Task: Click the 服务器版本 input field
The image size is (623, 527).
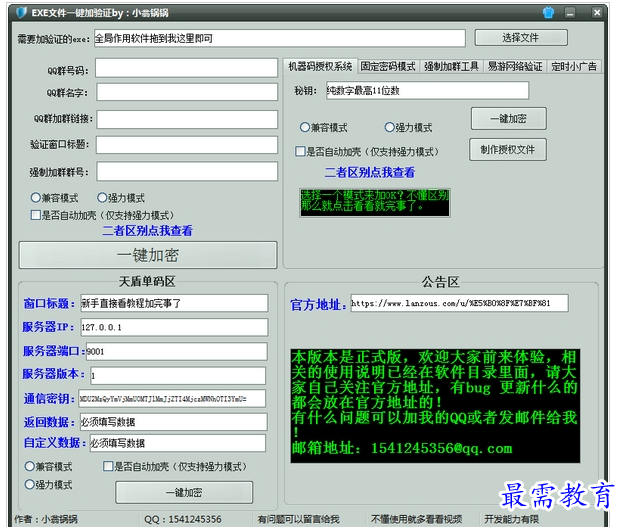Action: (x=178, y=376)
